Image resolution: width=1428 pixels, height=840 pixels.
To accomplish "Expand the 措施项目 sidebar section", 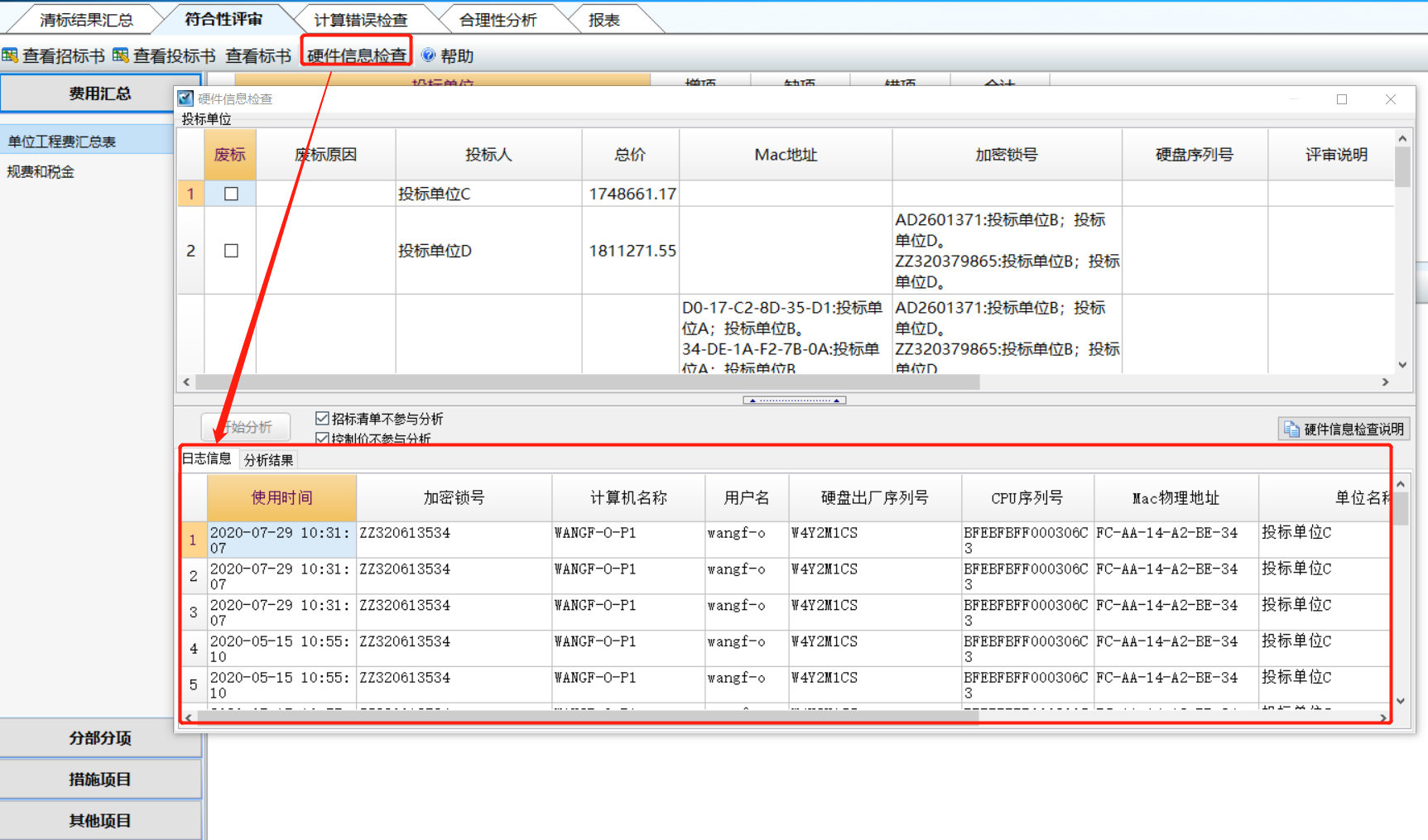I will click(99, 779).
